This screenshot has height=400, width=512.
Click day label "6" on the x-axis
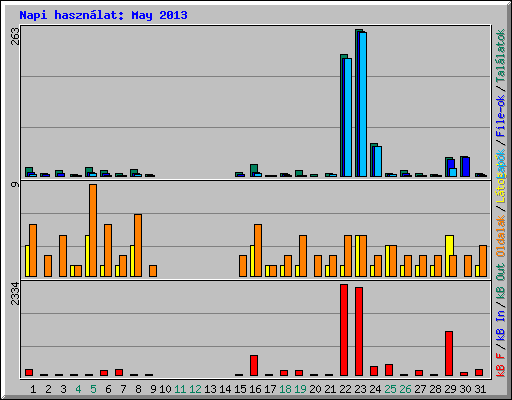108,389
